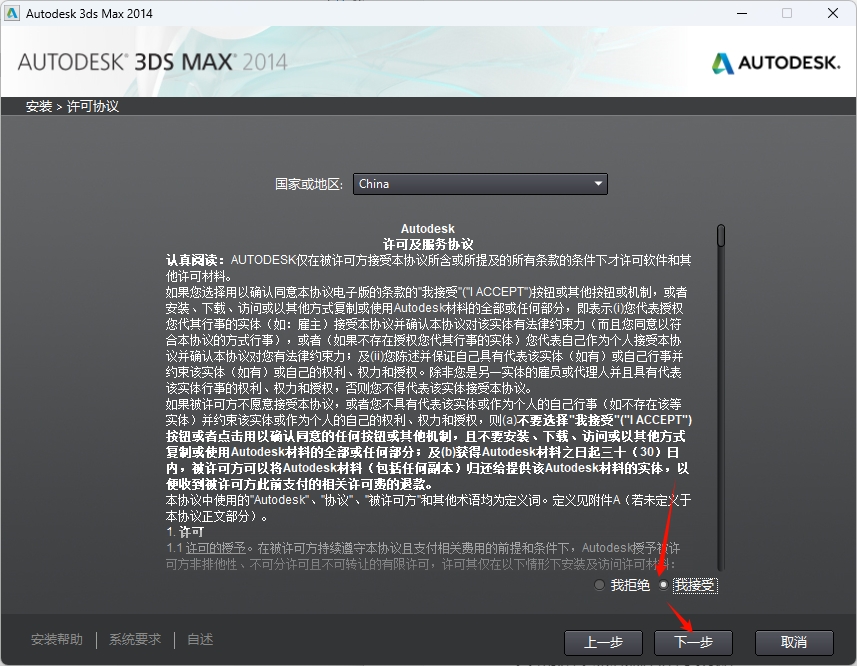Viewport: 857px width, 666px height.
Task: Open 系统要求 (System Requirements)
Action: (134, 638)
